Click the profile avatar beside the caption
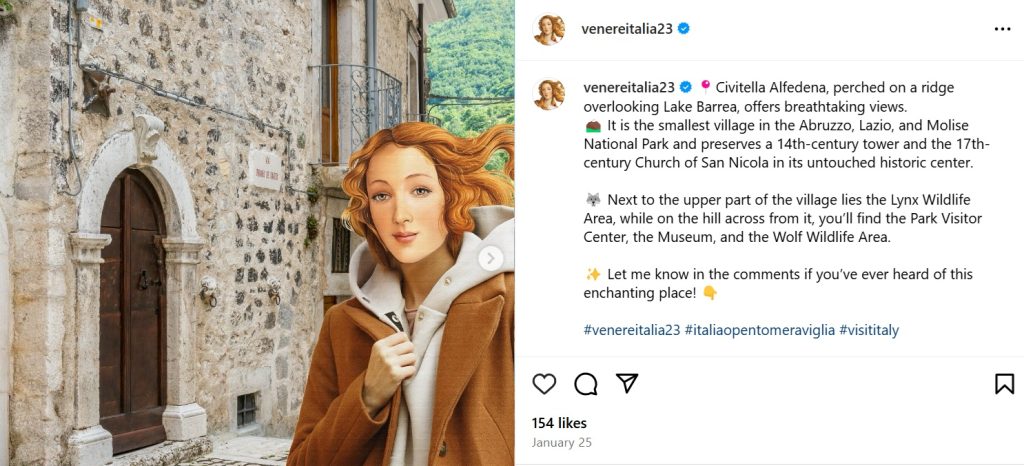 549,94
